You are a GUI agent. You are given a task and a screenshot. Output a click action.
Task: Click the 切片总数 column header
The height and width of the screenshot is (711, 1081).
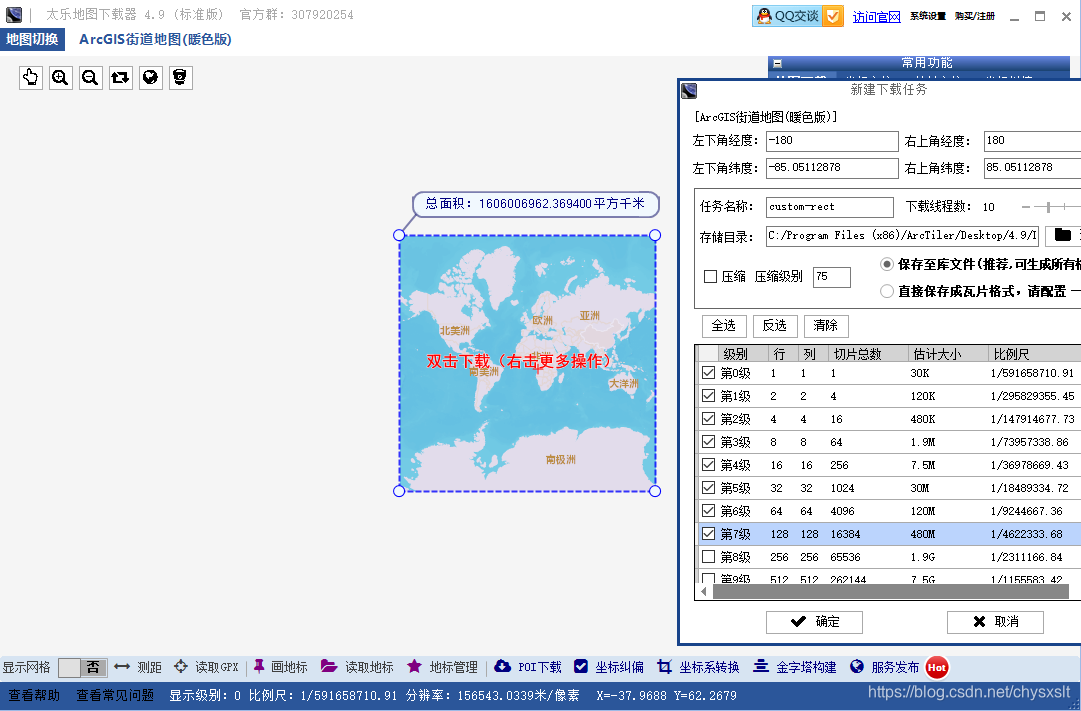[867, 354]
